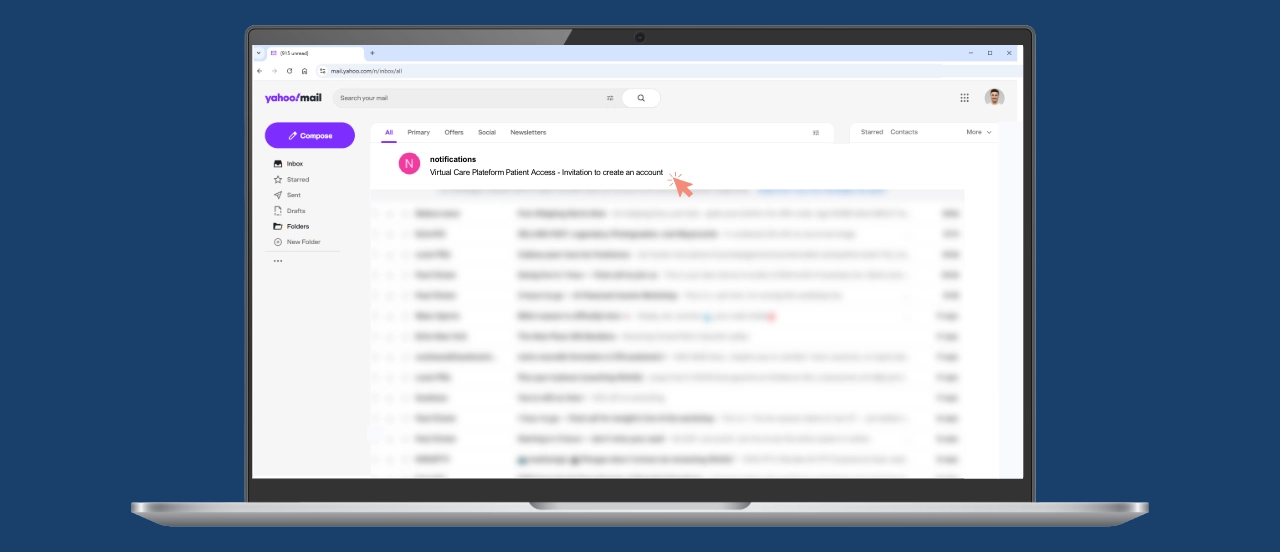The height and width of the screenshot is (552, 1280).
Task: Go to Starred in the left sidebar
Action: (x=297, y=180)
